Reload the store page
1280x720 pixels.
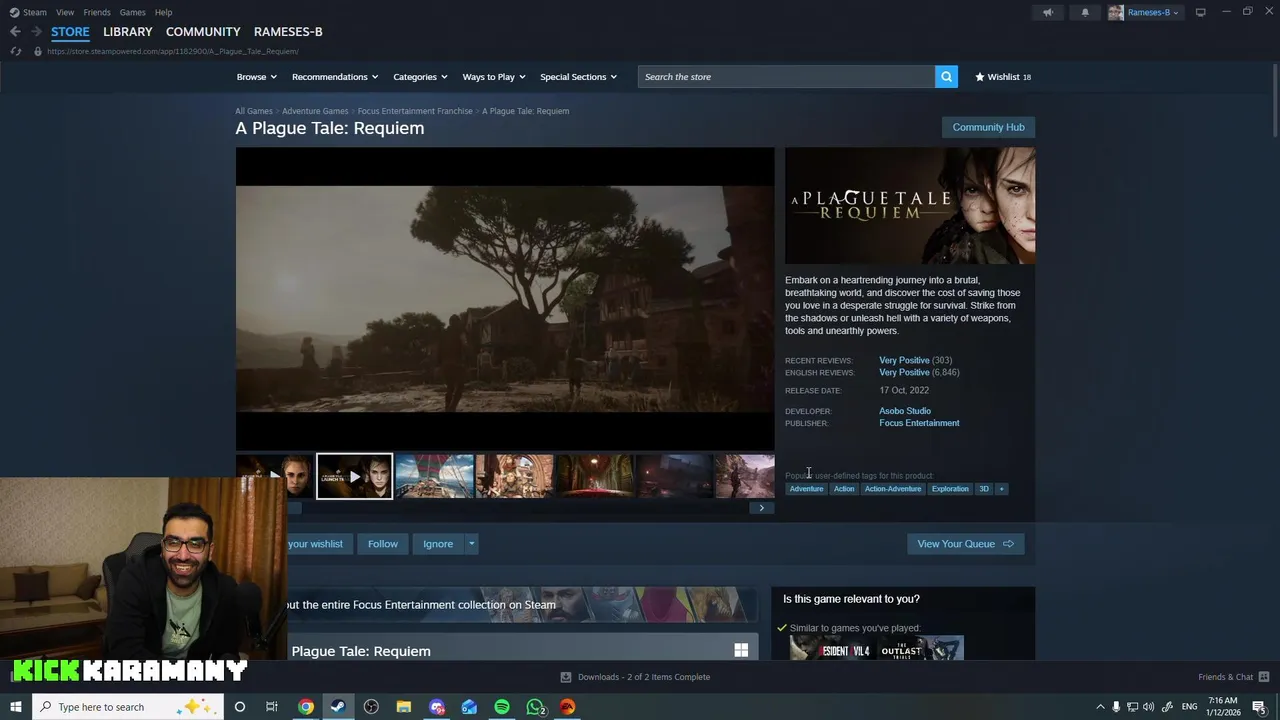click(15, 51)
